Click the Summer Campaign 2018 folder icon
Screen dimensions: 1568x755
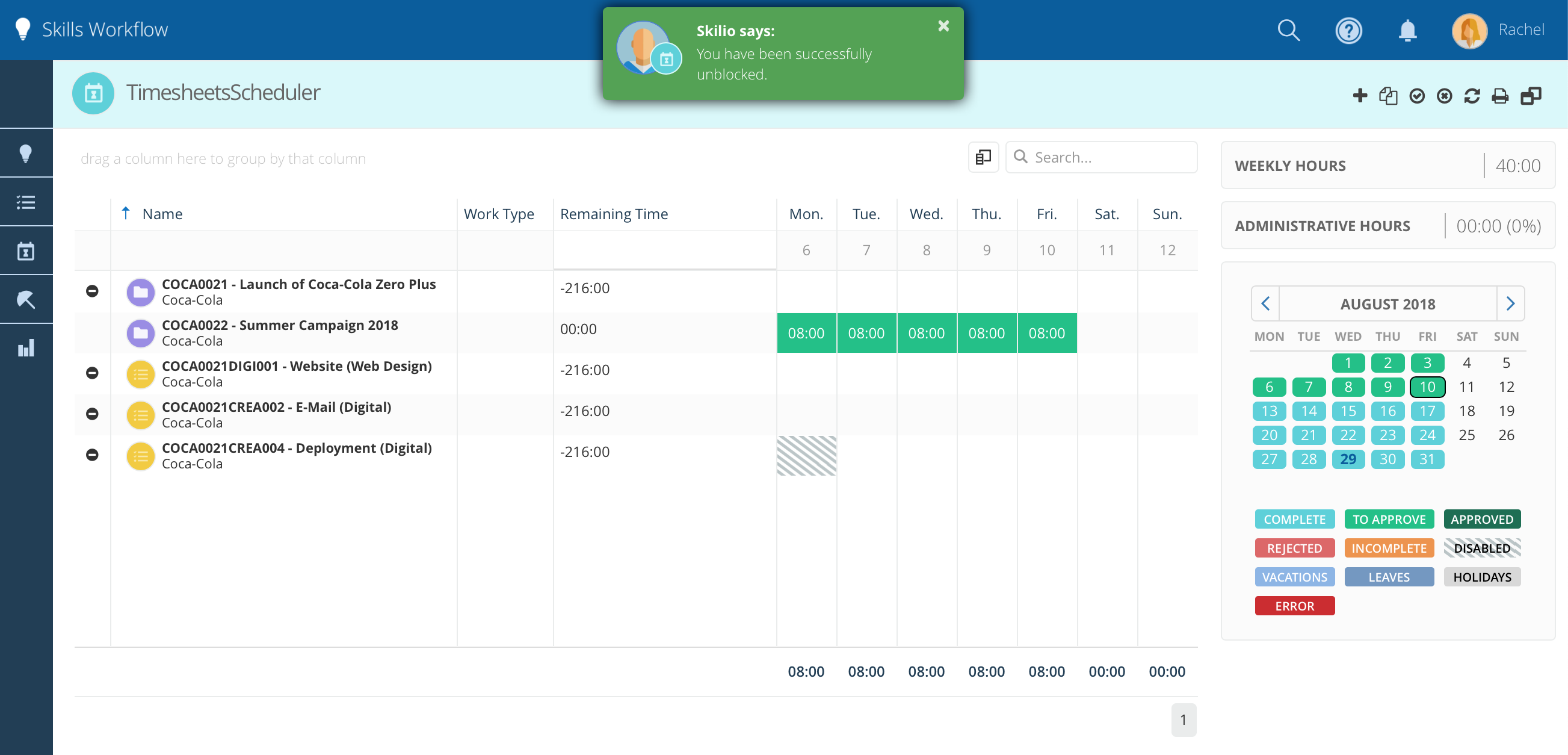click(x=141, y=333)
